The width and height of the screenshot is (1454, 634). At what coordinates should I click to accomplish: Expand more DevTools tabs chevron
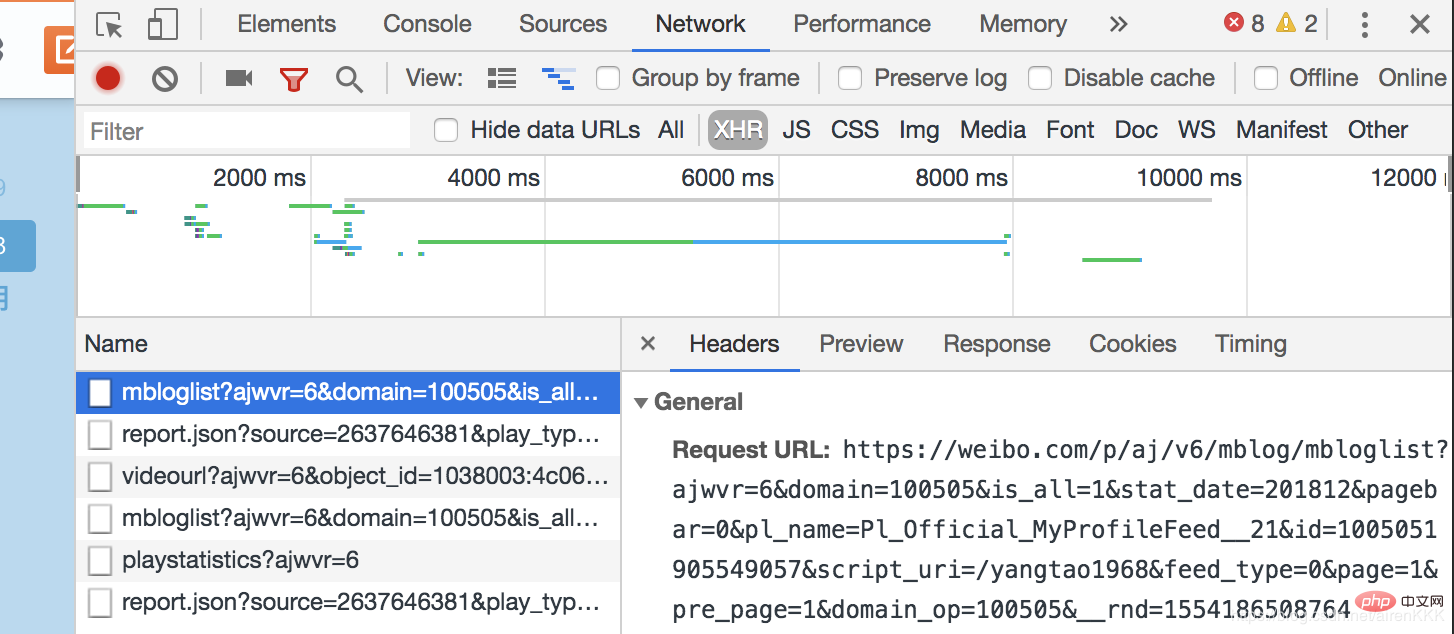tap(1118, 25)
